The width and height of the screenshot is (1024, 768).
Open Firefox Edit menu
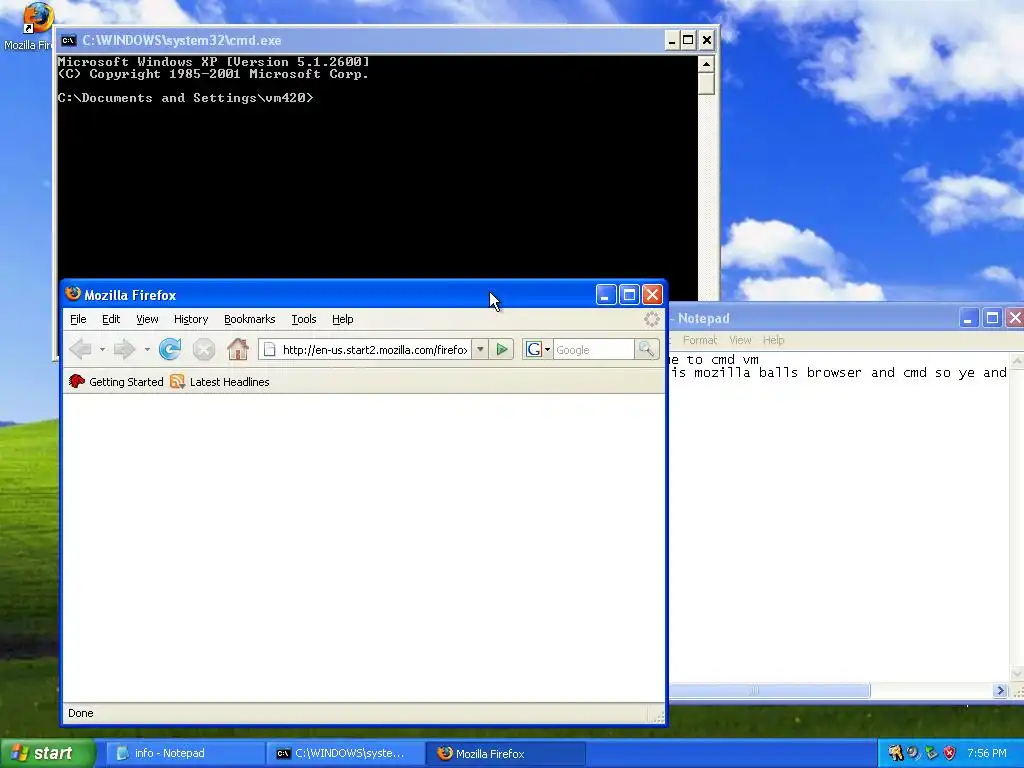[111, 319]
